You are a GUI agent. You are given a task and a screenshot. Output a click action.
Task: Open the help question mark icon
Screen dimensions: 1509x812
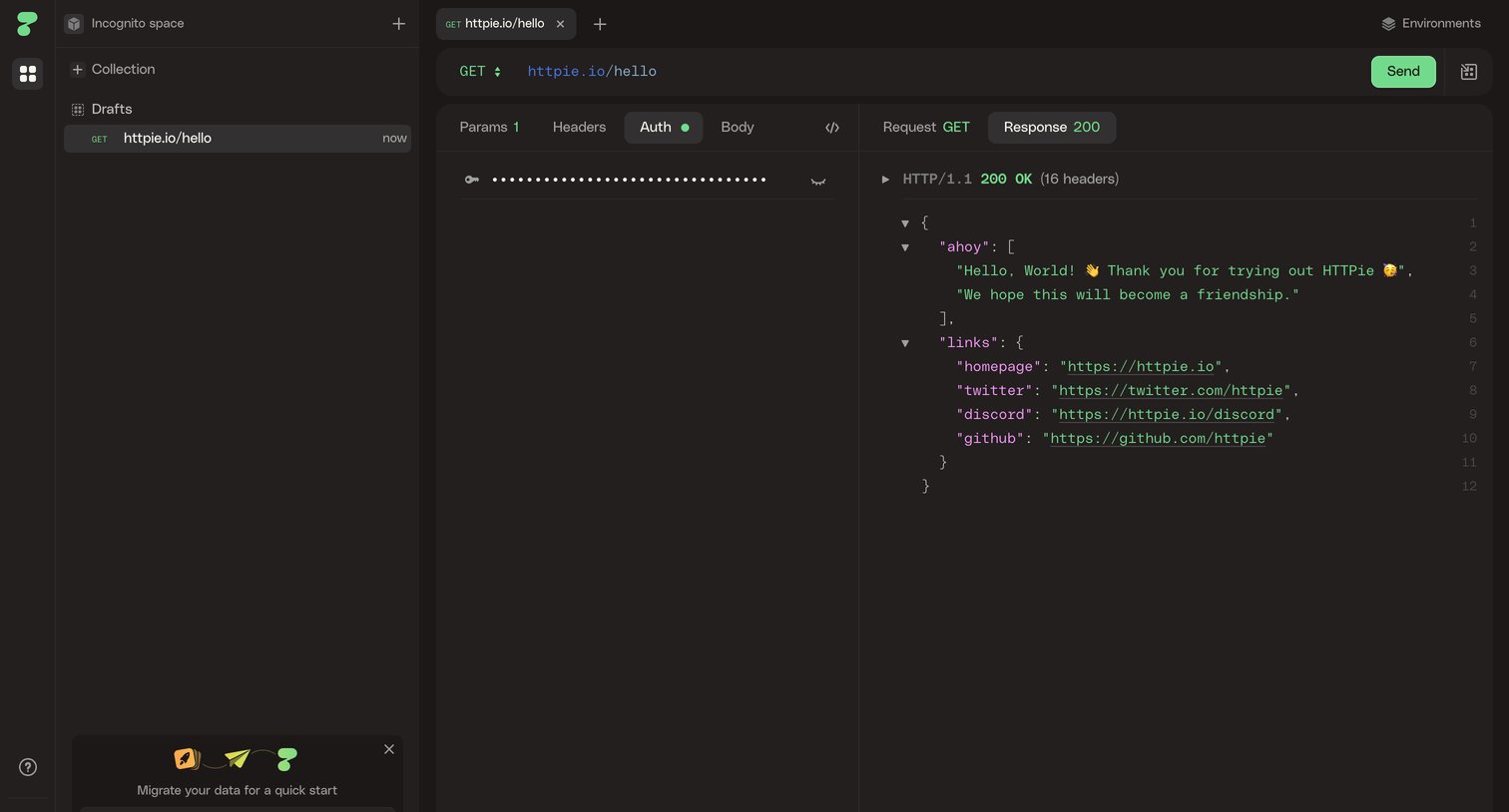click(28, 767)
